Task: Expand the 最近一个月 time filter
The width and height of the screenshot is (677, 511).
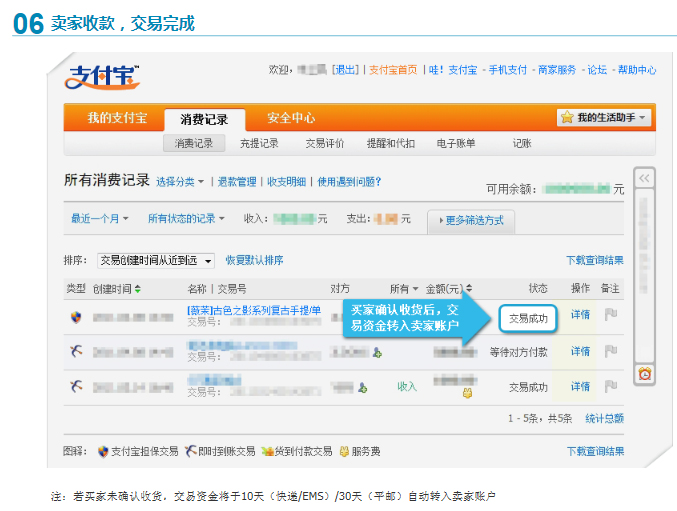Action: tap(101, 218)
